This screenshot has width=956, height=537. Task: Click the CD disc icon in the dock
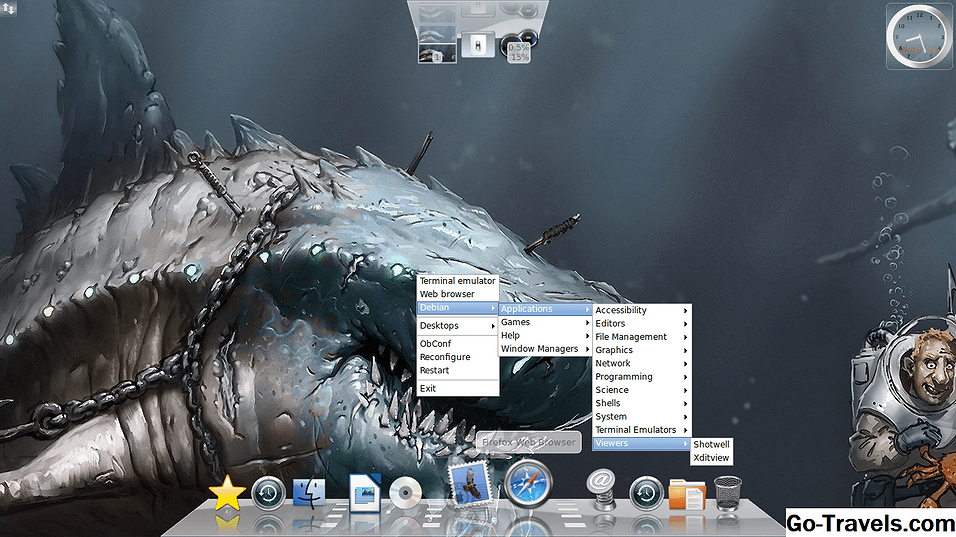(x=405, y=493)
